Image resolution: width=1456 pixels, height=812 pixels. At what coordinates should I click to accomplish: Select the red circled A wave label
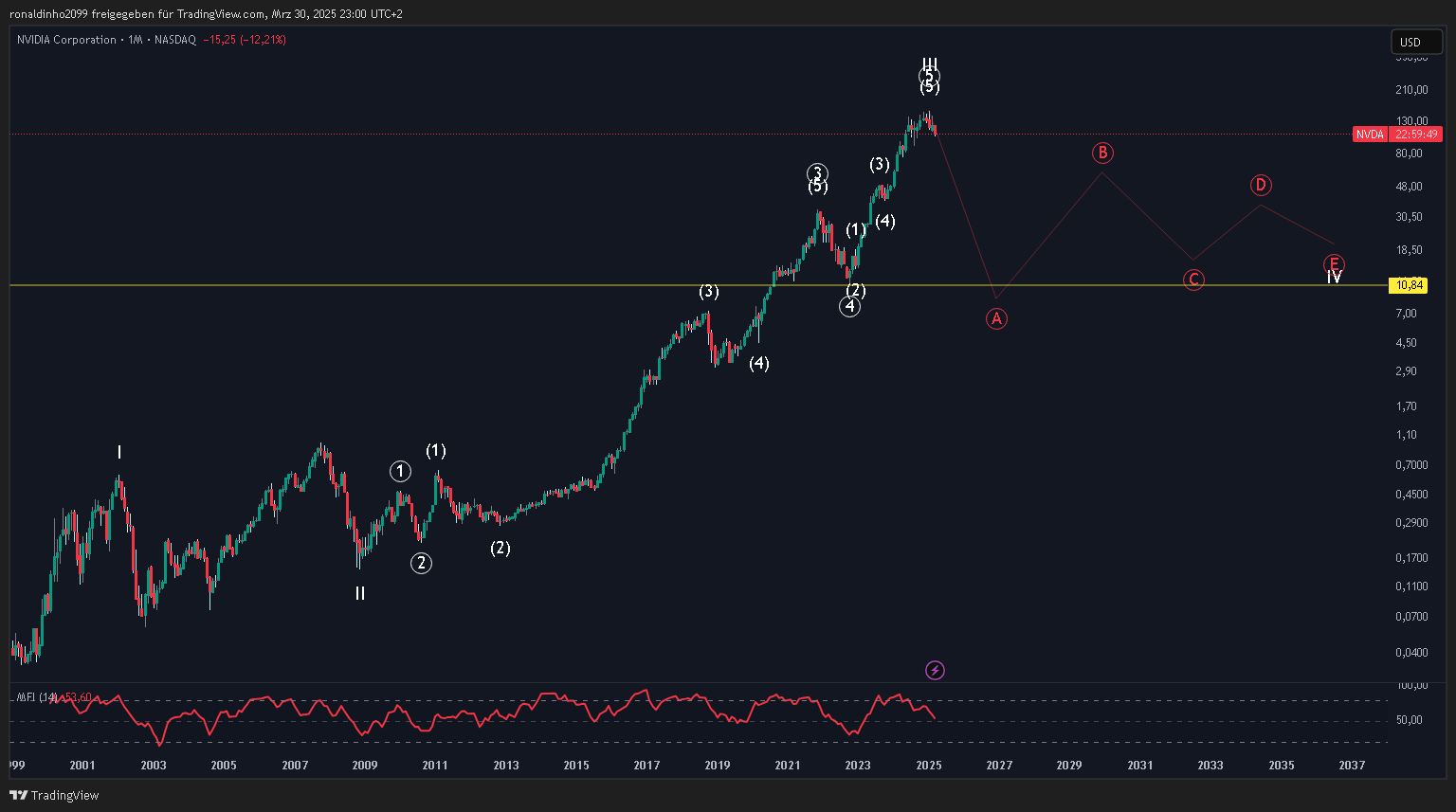coord(996,318)
